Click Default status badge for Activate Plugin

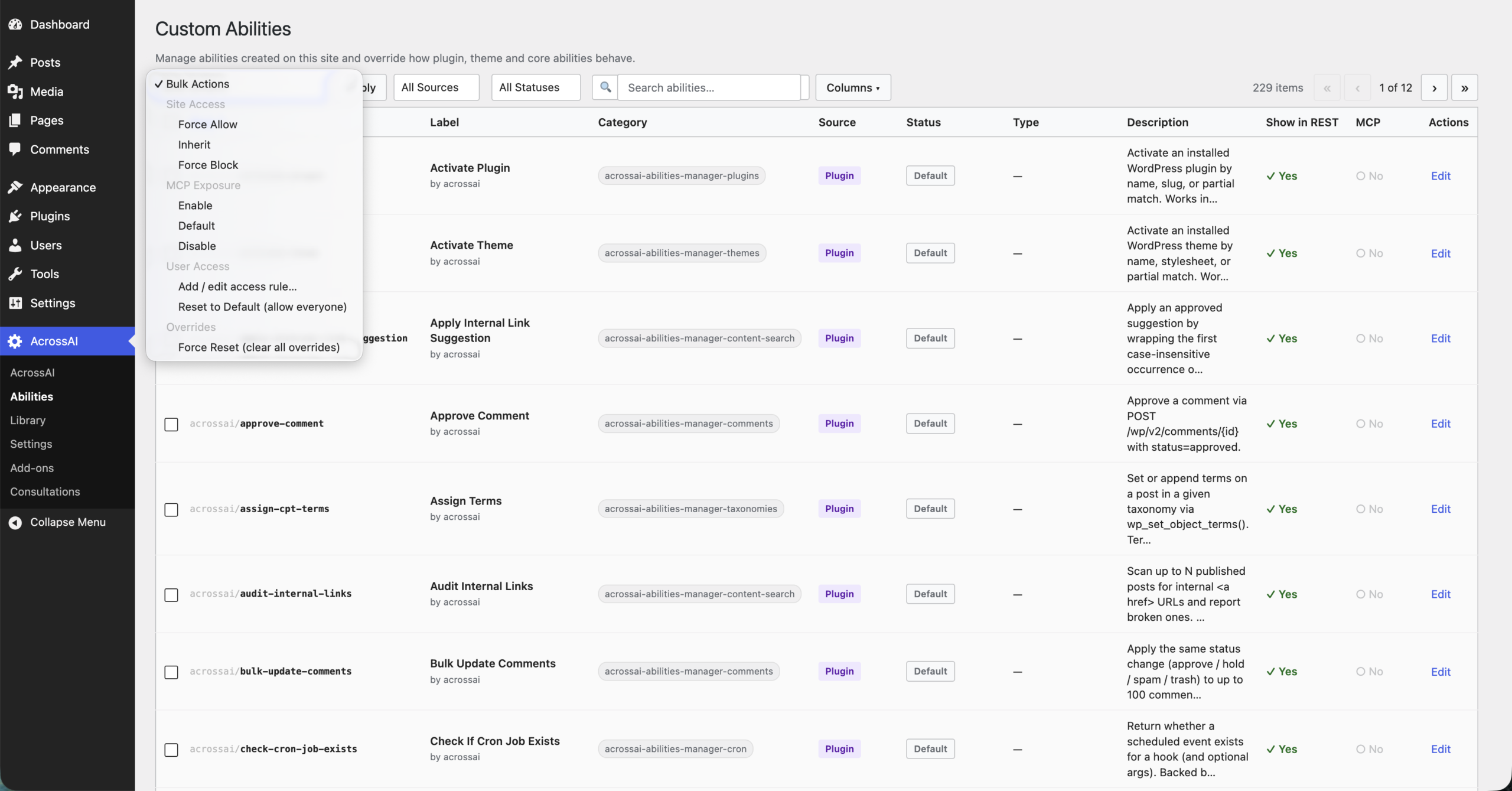click(930, 176)
